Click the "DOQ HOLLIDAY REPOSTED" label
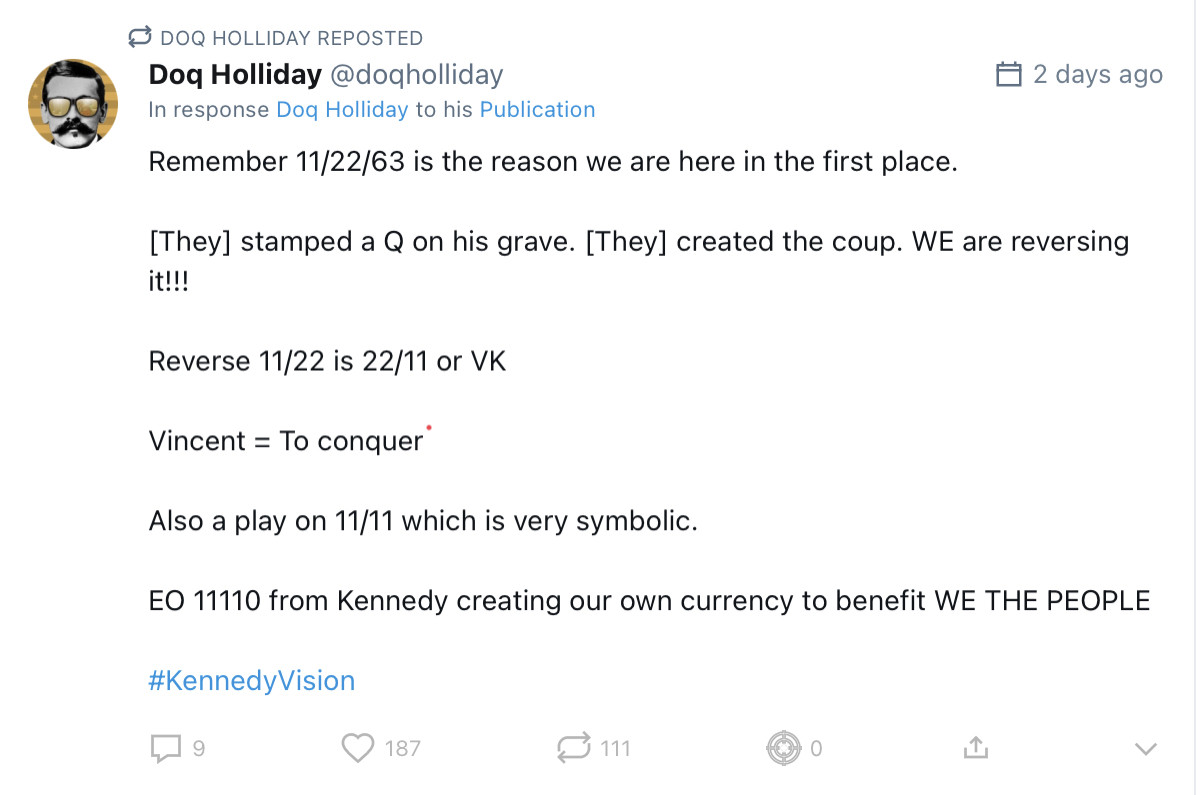Image resolution: width=1203 pixels, height=795 pixels. [x=291, y=38]
